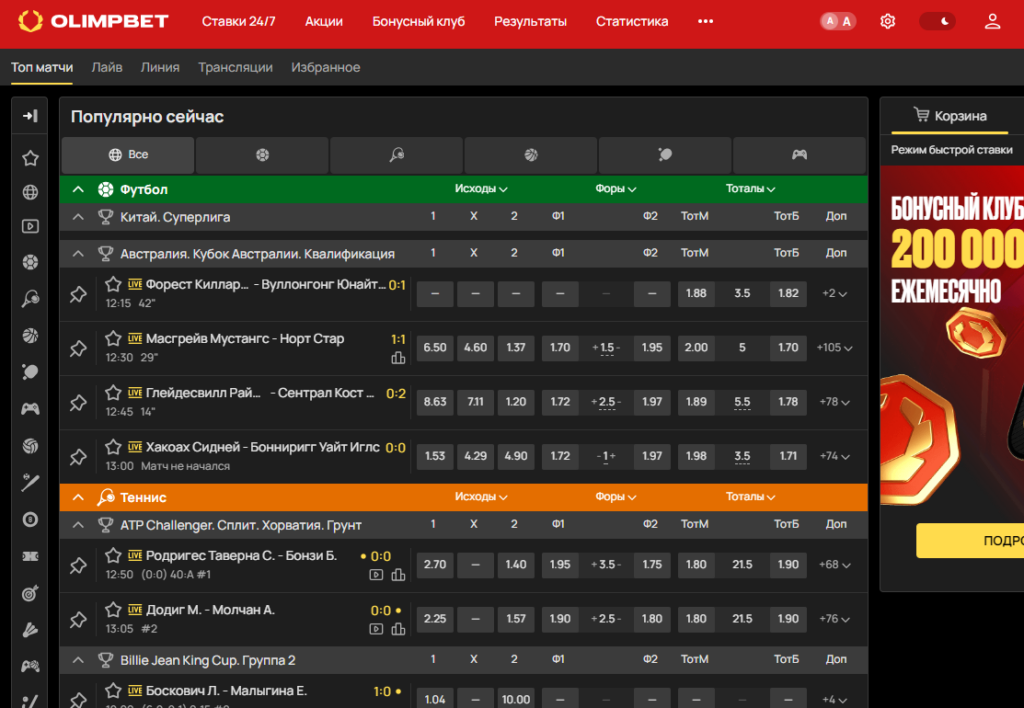Screen dimensions: 1024x708
Task: Select esports gamepad icon in left sidebar
Action: coord(30,409)
